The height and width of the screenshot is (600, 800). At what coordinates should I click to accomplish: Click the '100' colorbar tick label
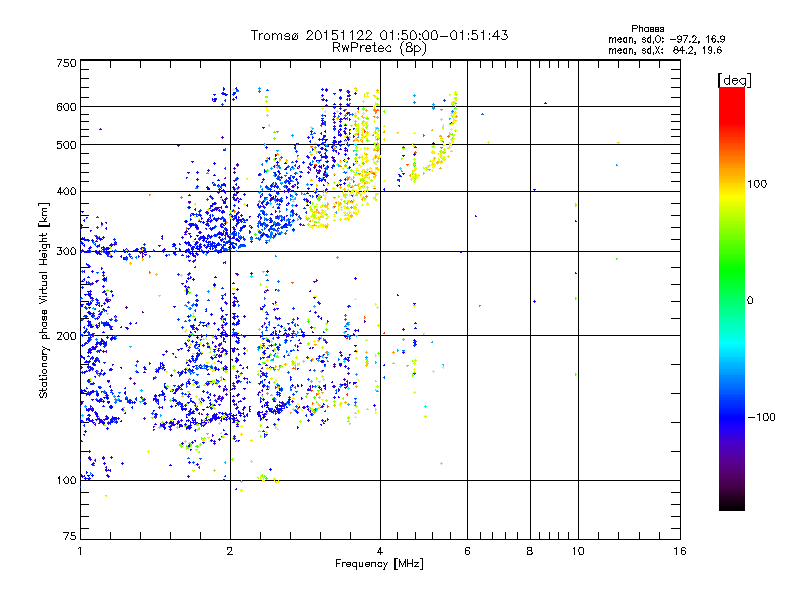[757, 184]
